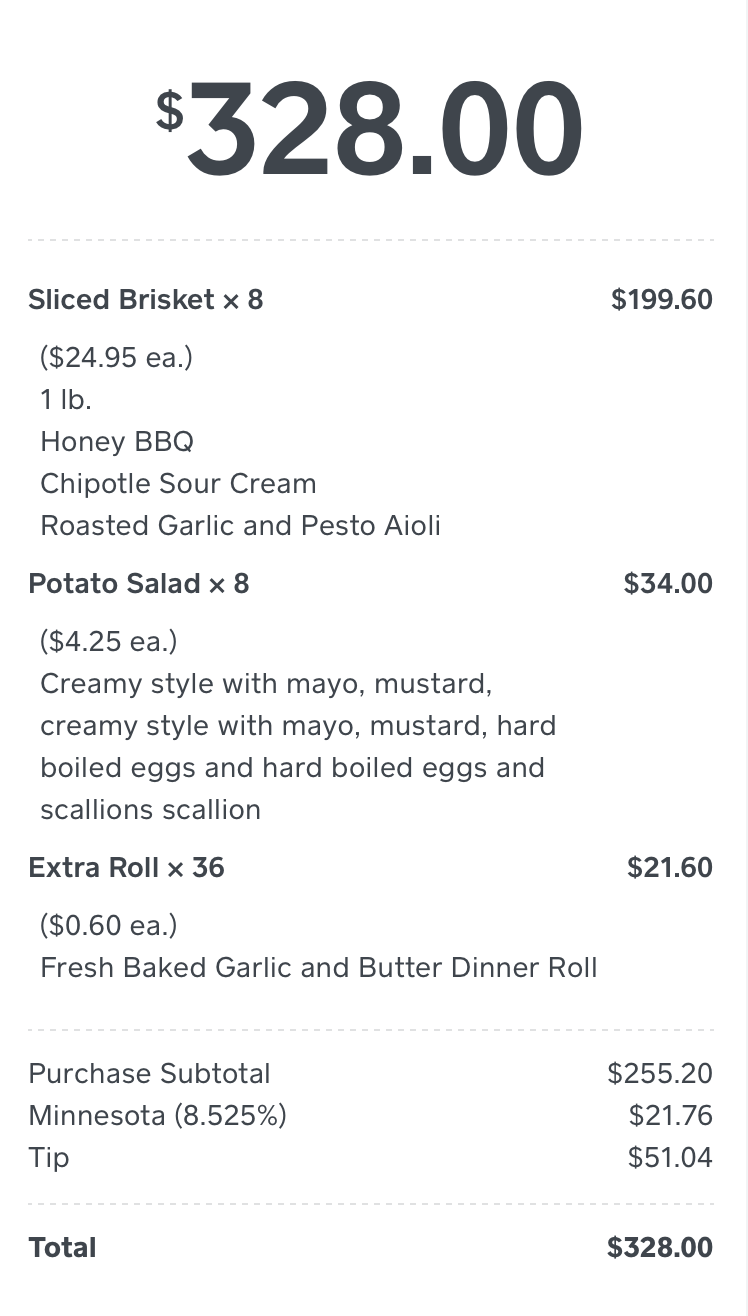Click the bold Total label at bottom
Screen dimensions: 748x1316
(63, 1248)
